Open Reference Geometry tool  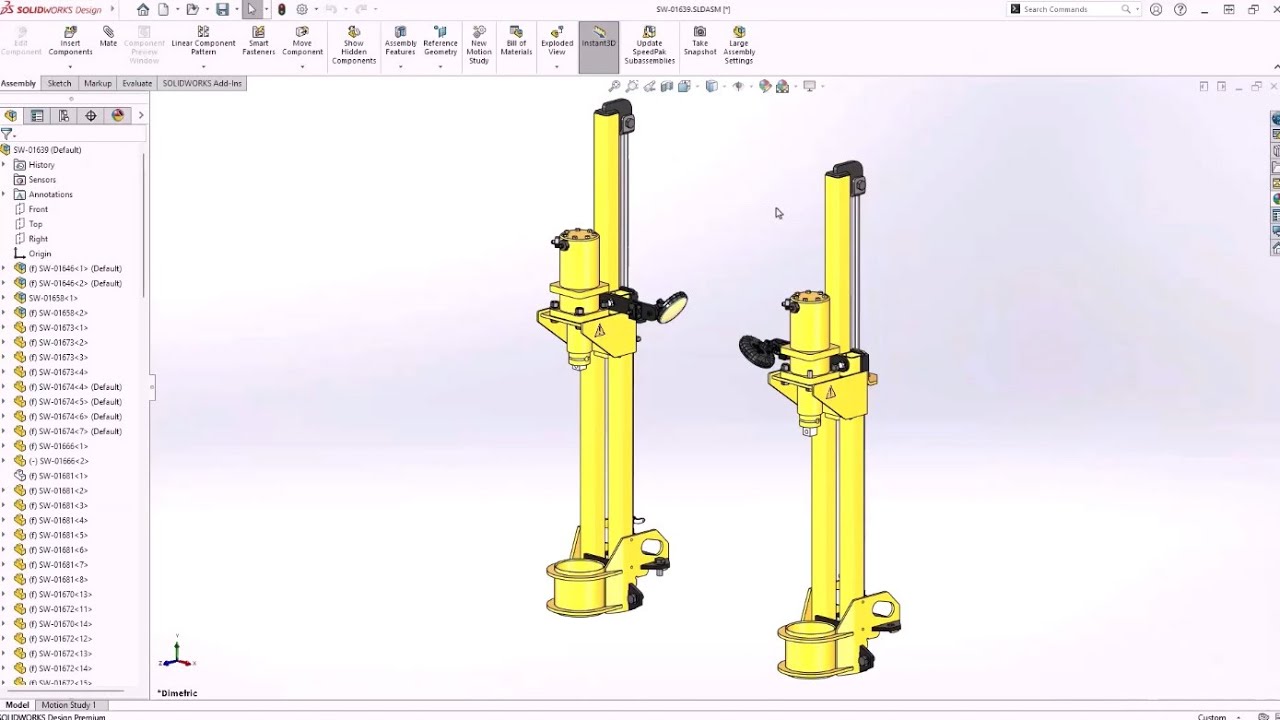tap(440, 41)
